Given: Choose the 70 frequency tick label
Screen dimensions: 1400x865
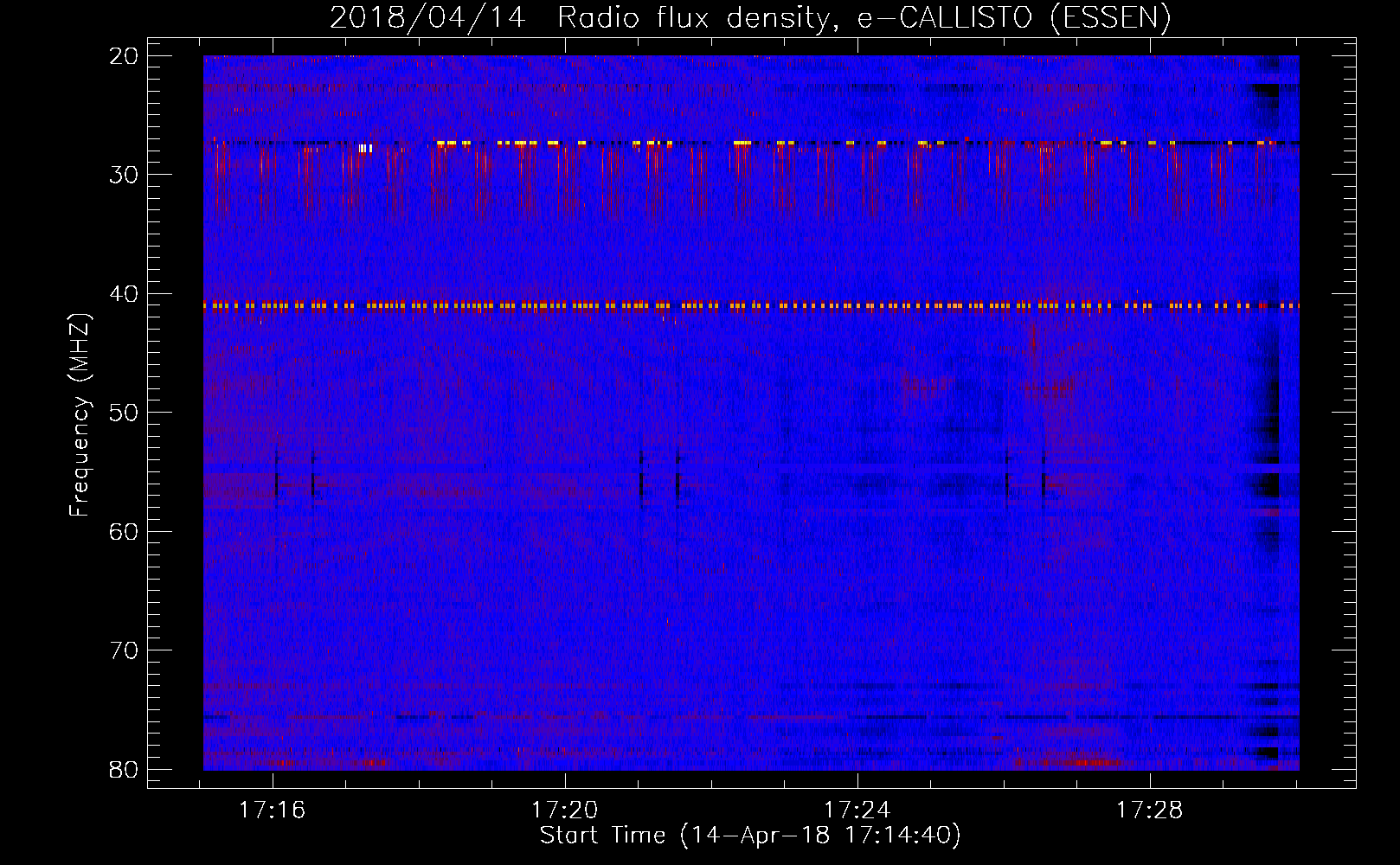Looking at the screenshot, I should tap(125, 650).
